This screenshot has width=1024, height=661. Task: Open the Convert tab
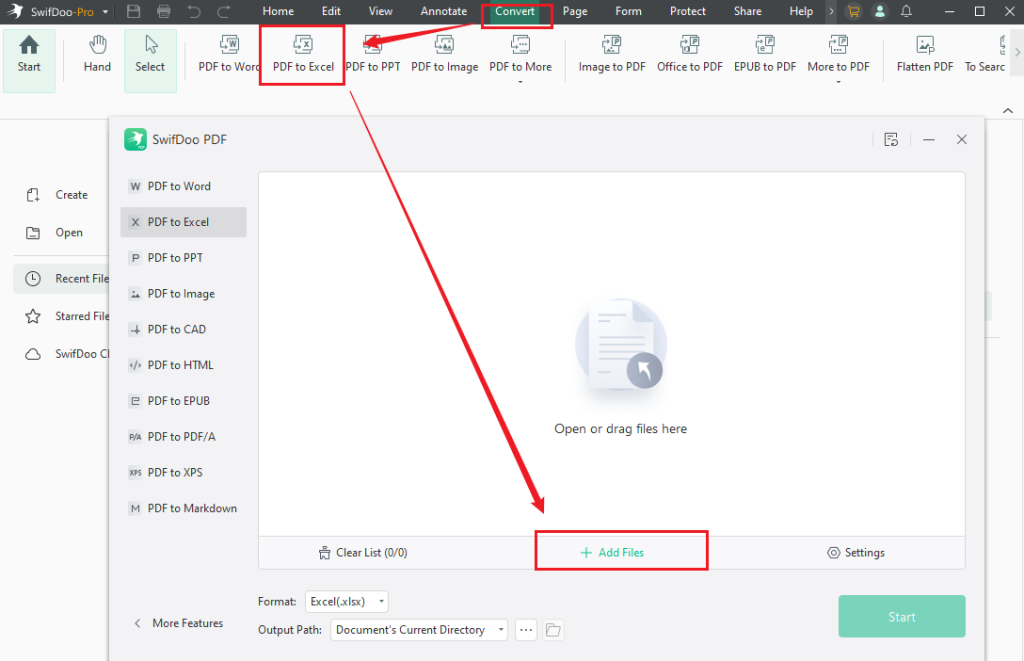click(515, 11)
